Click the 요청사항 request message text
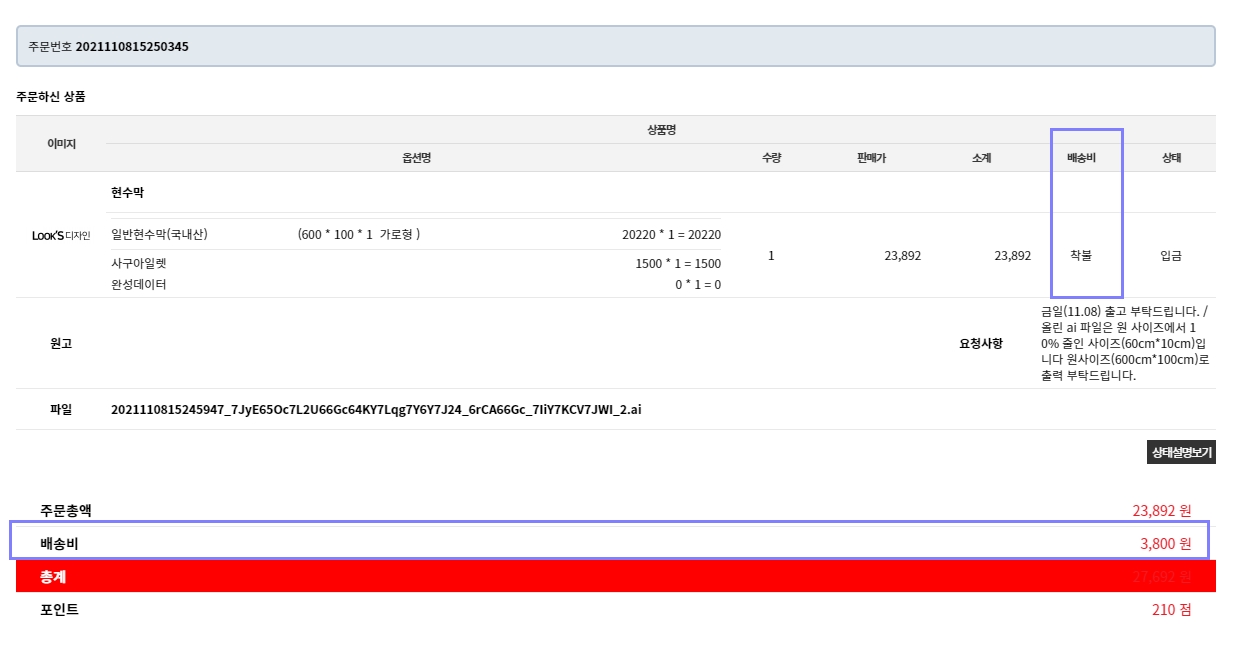The width and height of the screenshot is (1233, 651). pos(1125,343)
